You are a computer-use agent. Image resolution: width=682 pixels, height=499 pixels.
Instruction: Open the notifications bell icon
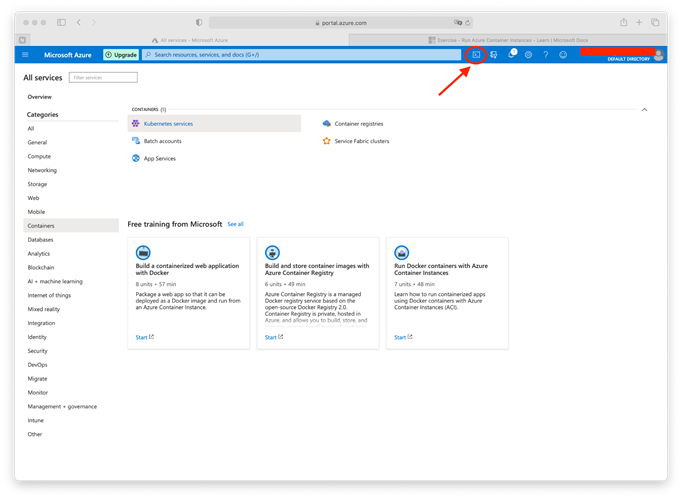point(511,54)
